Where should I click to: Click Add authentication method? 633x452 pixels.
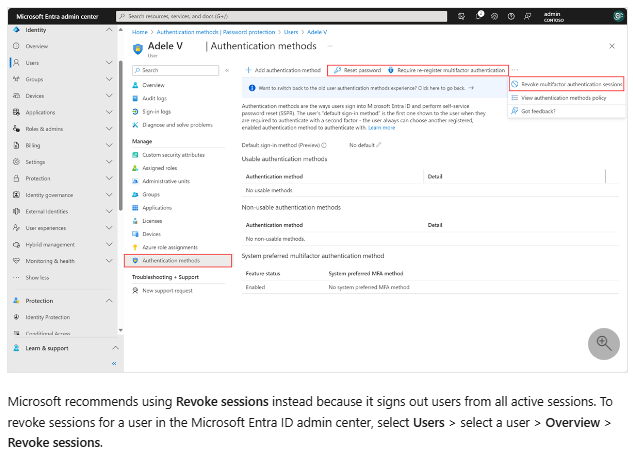coord(283,70)
